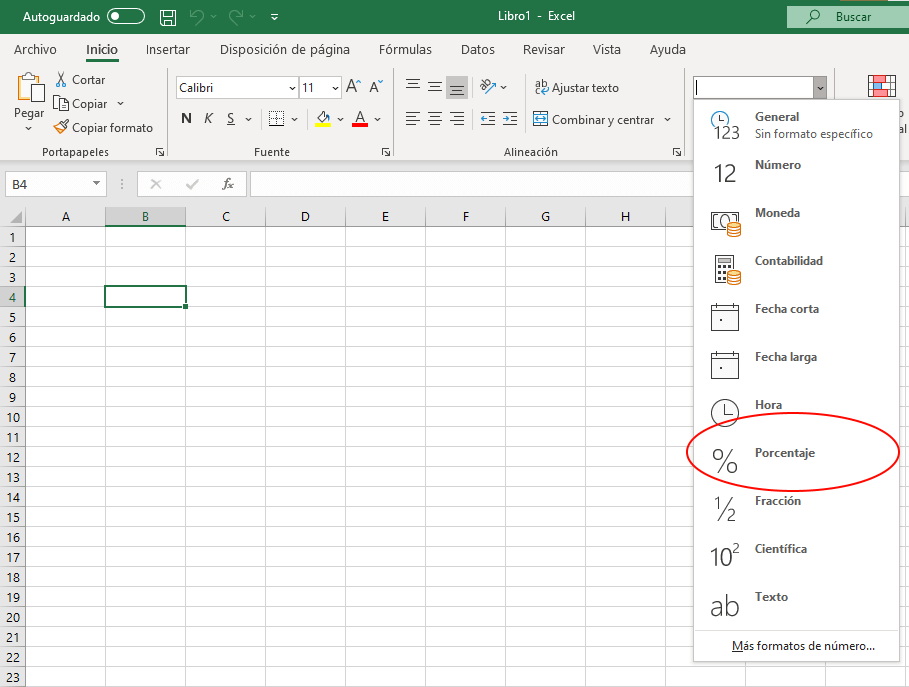Choose the Fecha corta format

pyautogui.click(x=797, y=317)
